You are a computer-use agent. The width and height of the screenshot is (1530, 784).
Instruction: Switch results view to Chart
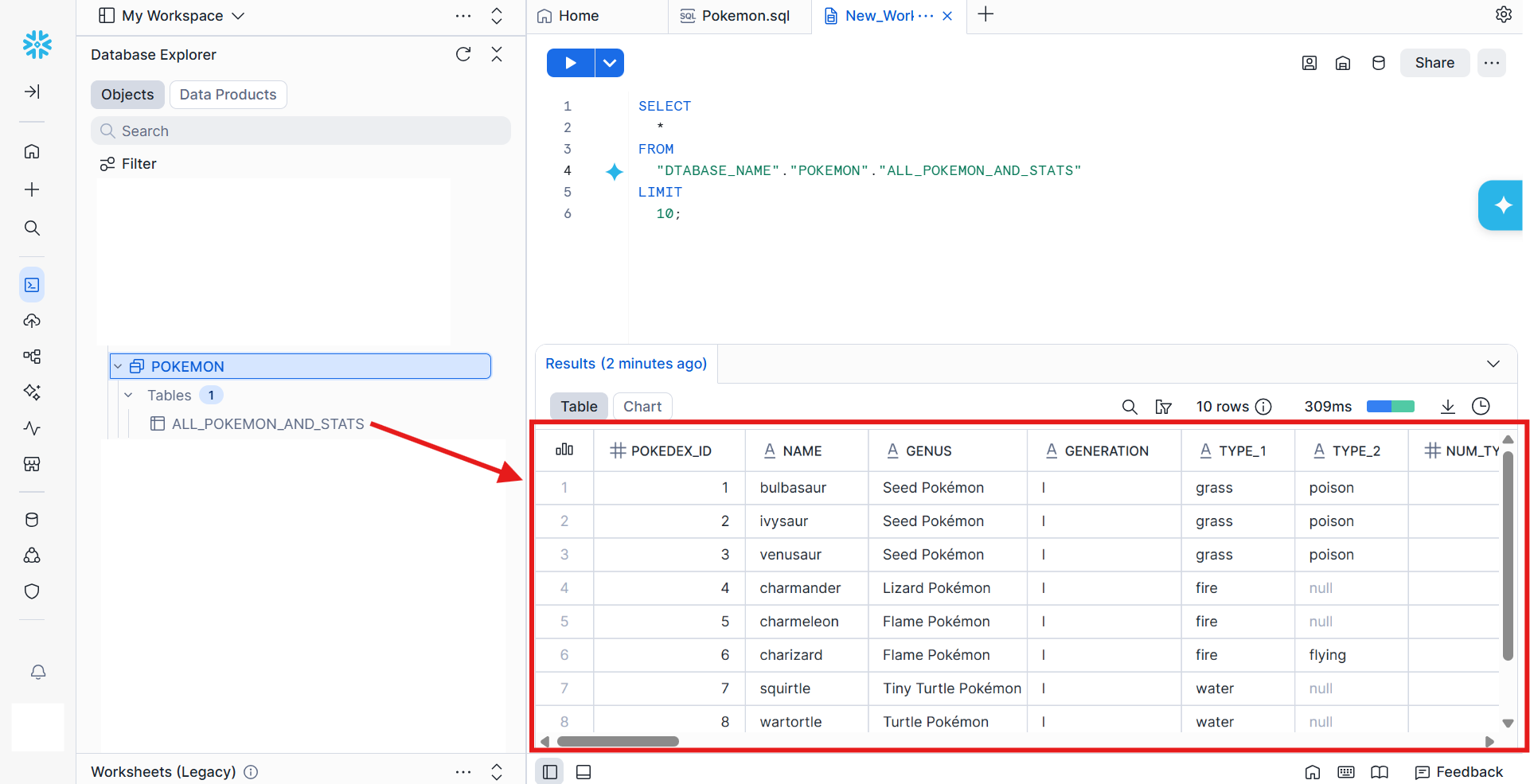(x=642, y=407)
